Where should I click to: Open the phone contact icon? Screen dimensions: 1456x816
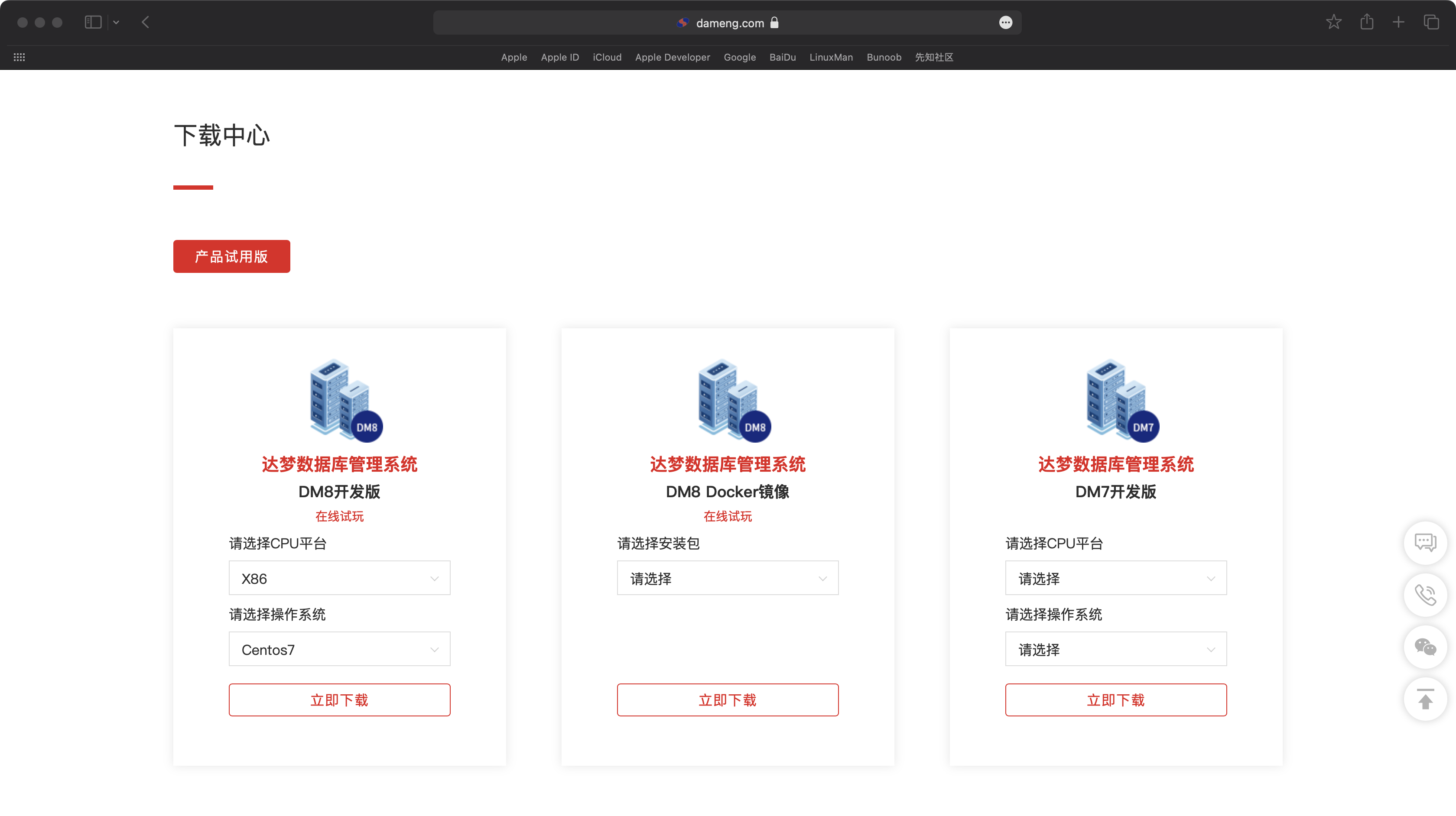coord(1426,595)
